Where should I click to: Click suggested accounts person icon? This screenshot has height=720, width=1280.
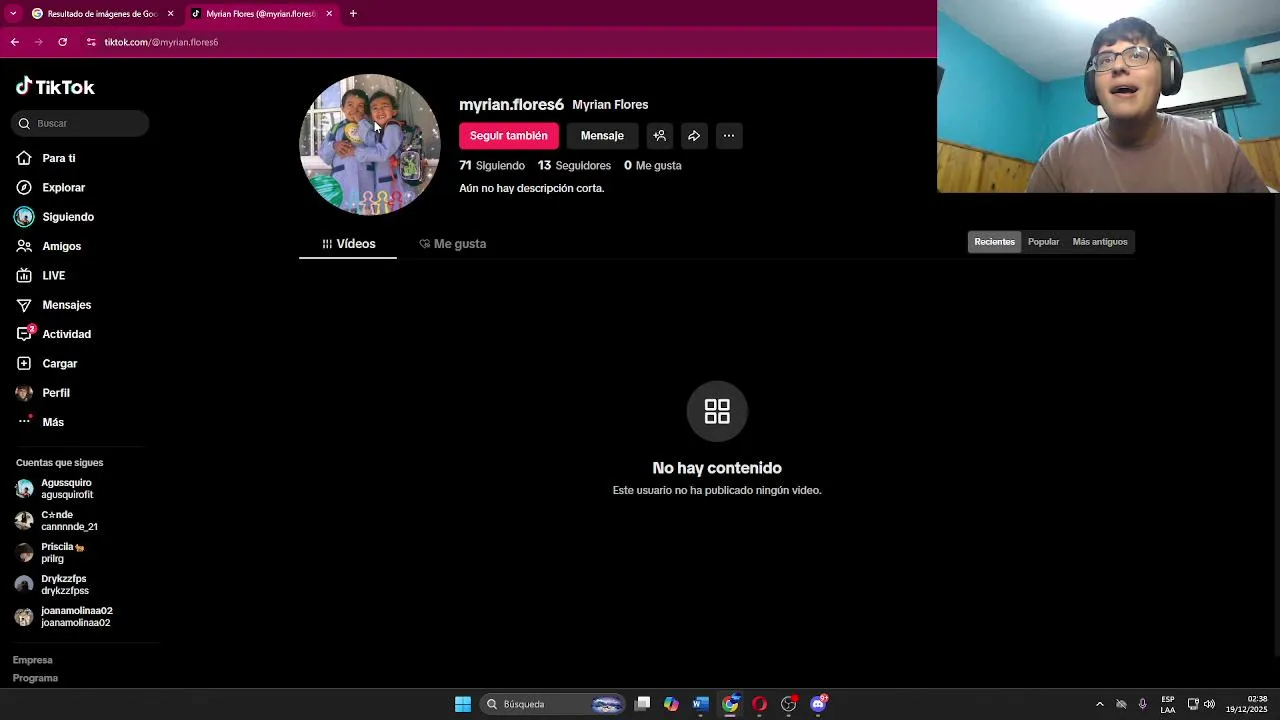(659, 136)
